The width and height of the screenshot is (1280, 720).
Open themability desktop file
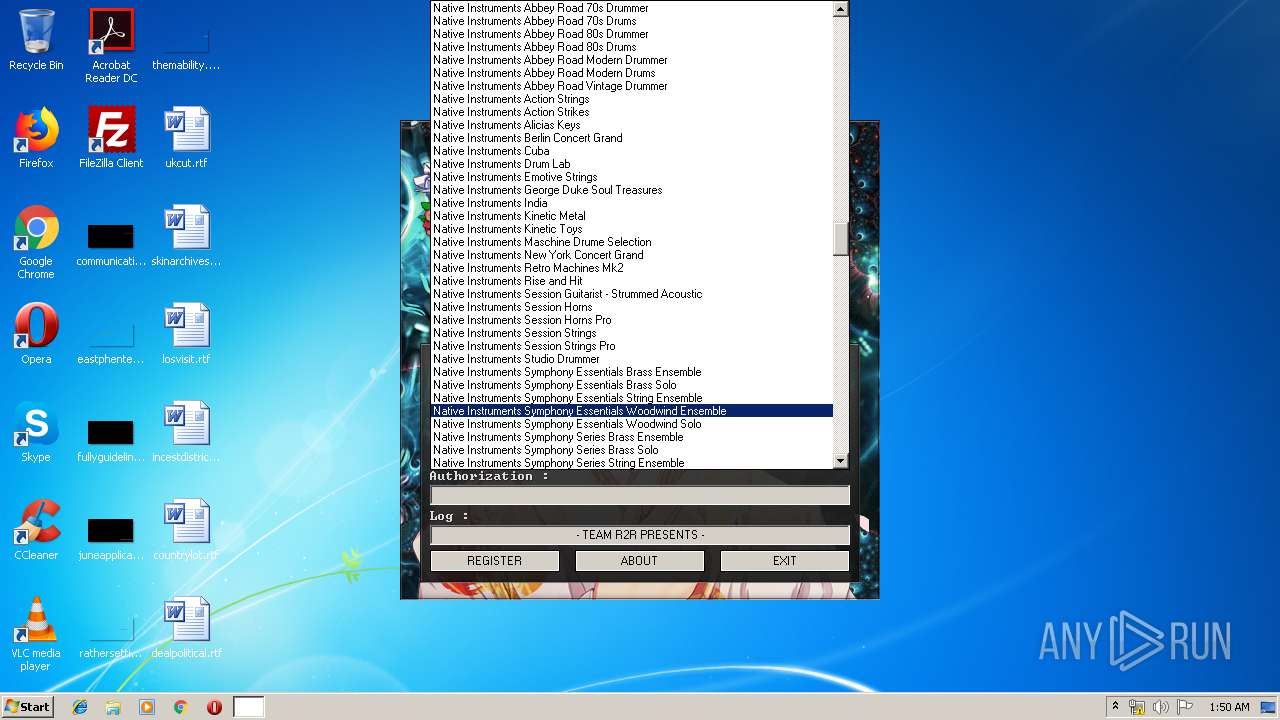click(186, 46)
